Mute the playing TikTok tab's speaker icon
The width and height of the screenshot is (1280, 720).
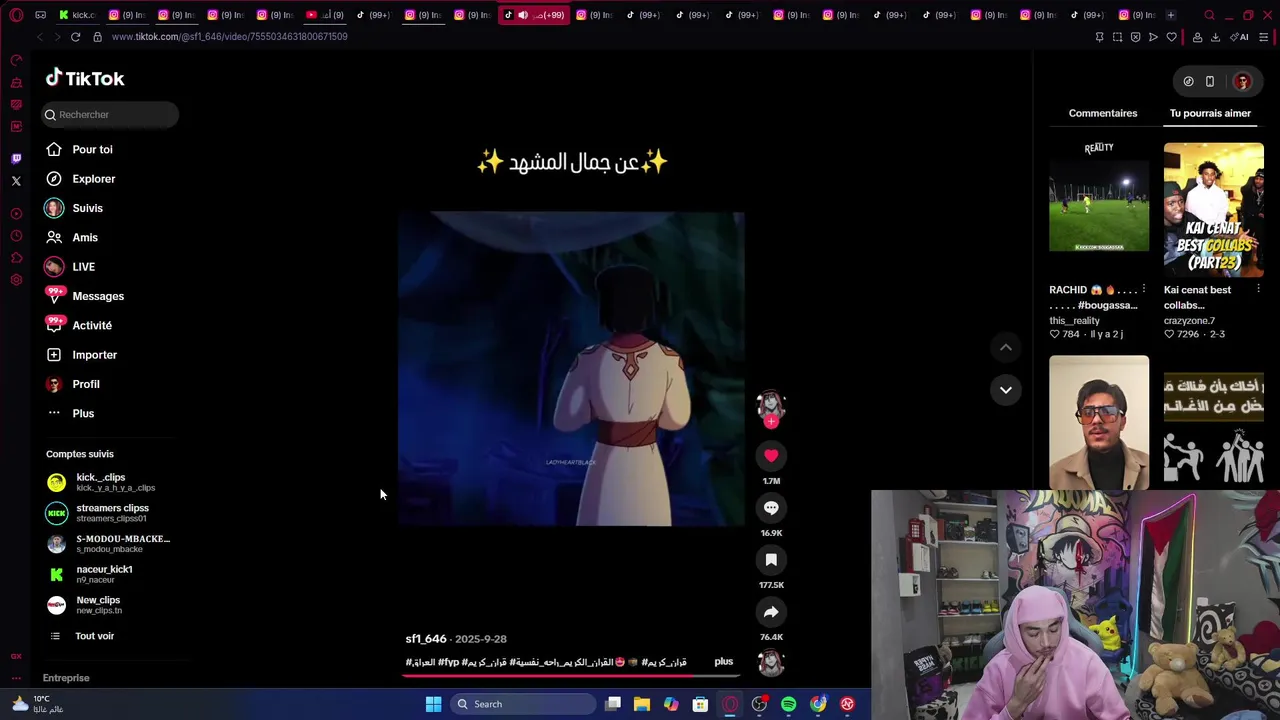[523, 15]
